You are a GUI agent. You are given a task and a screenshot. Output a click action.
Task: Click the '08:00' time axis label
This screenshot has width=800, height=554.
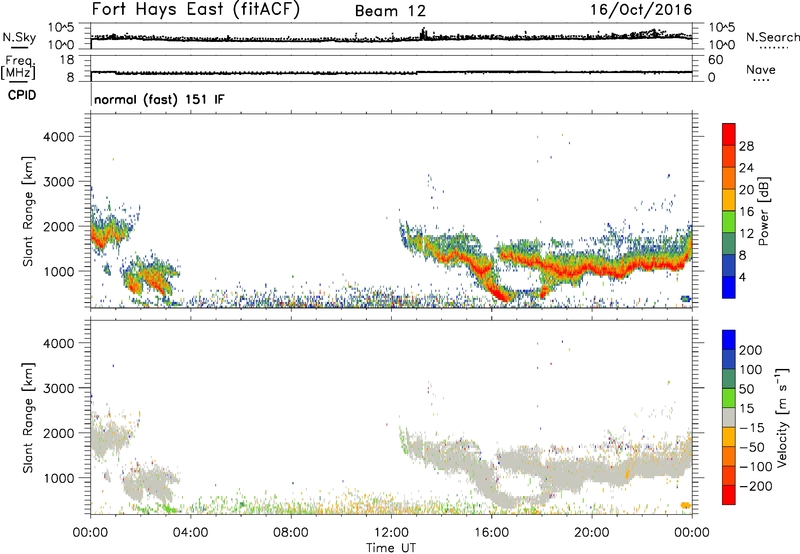click(291, 533)
